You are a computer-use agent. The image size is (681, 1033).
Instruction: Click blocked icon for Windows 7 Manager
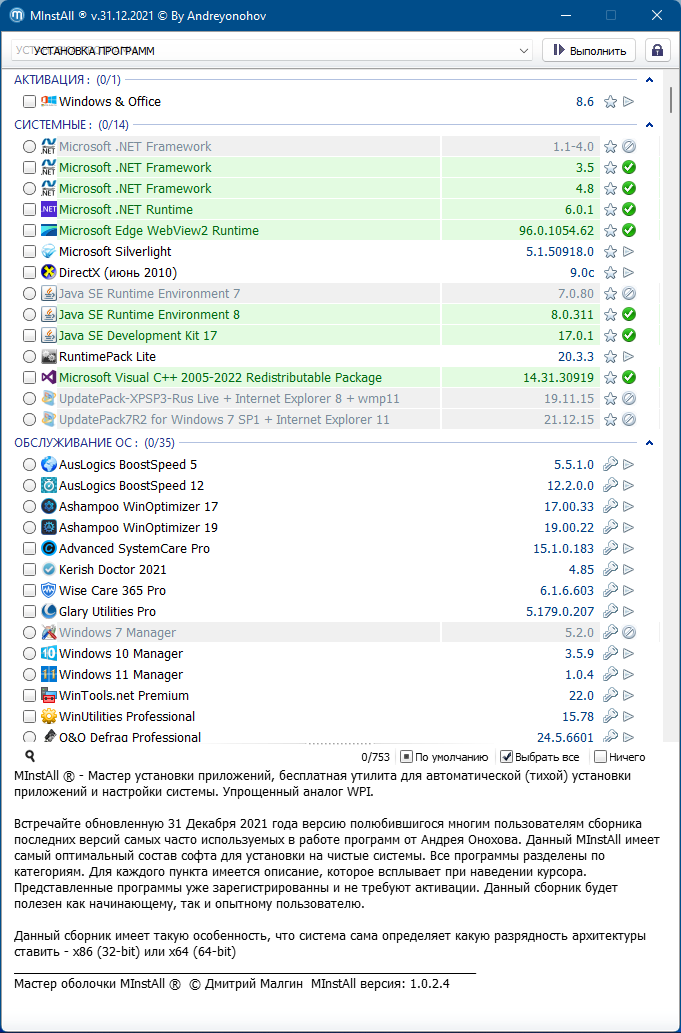pos(629,632)
